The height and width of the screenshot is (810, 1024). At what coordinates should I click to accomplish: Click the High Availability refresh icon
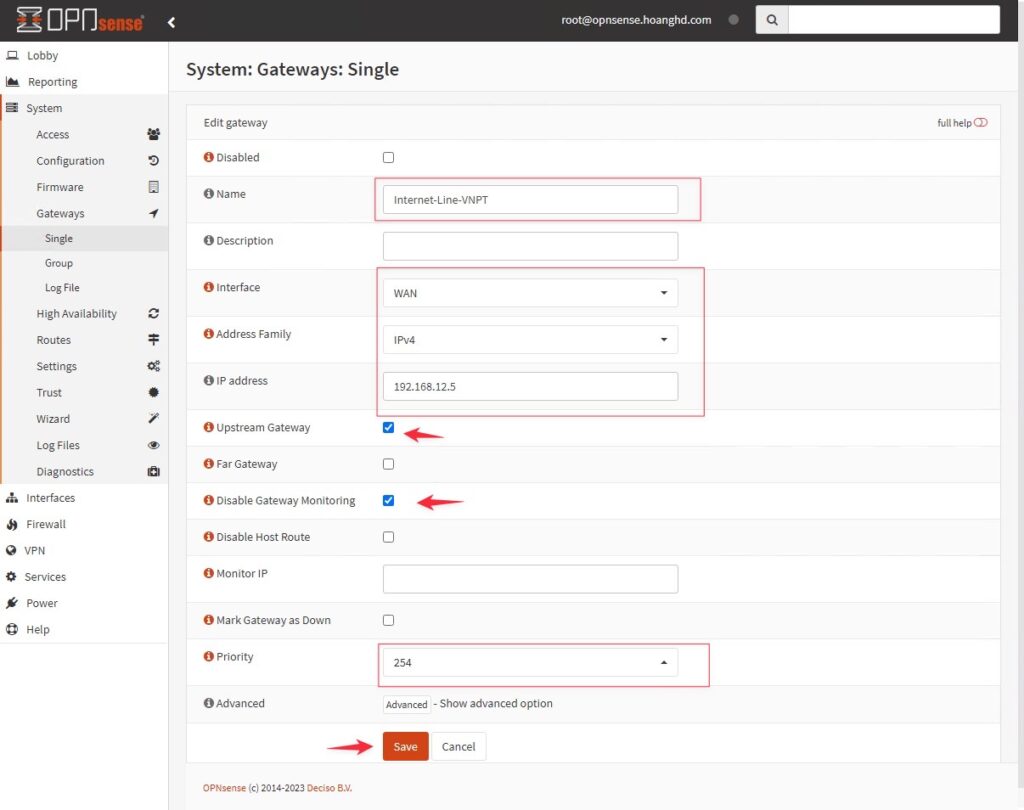point(153,314)
